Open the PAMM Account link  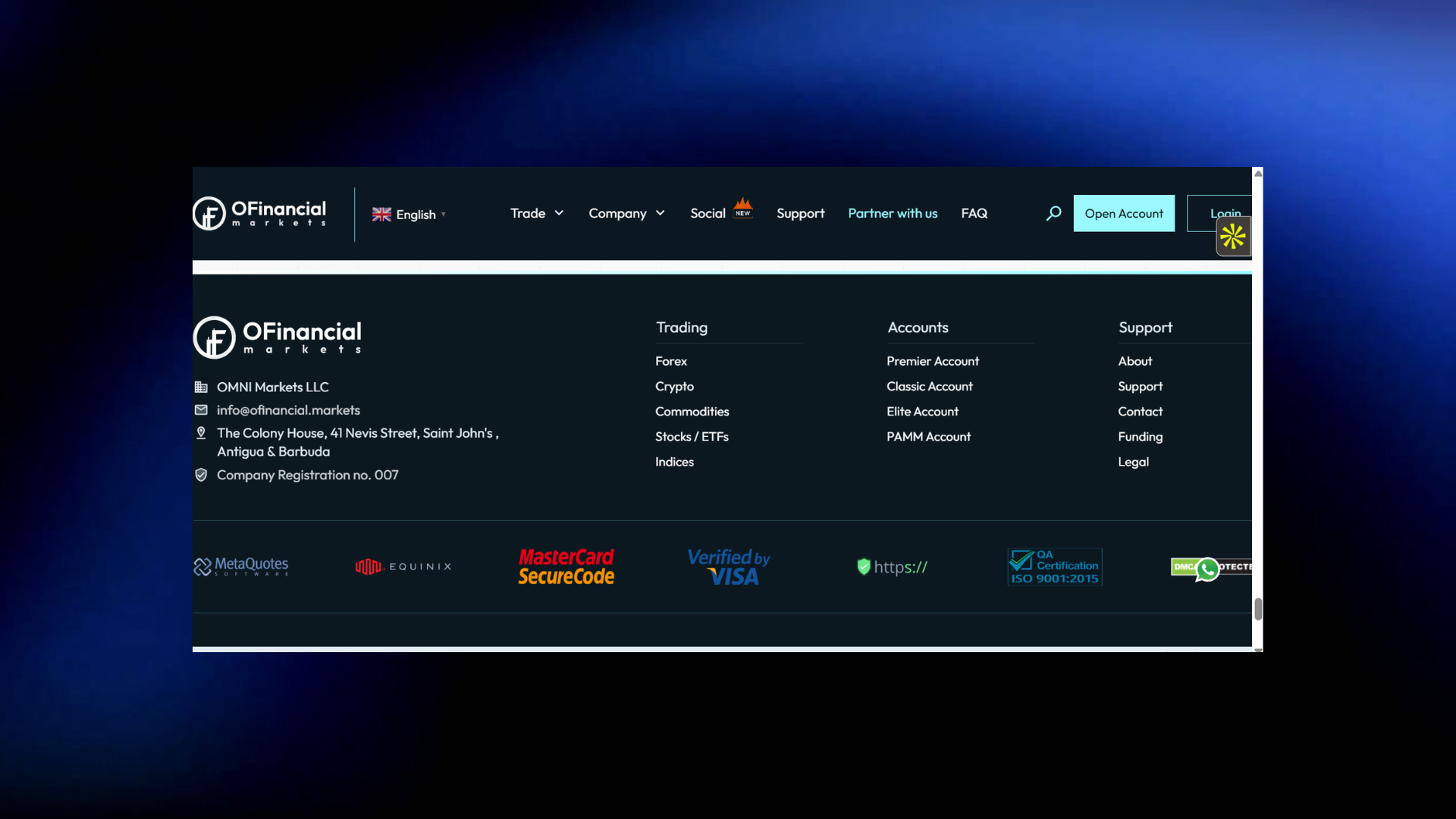coord(928,436)
